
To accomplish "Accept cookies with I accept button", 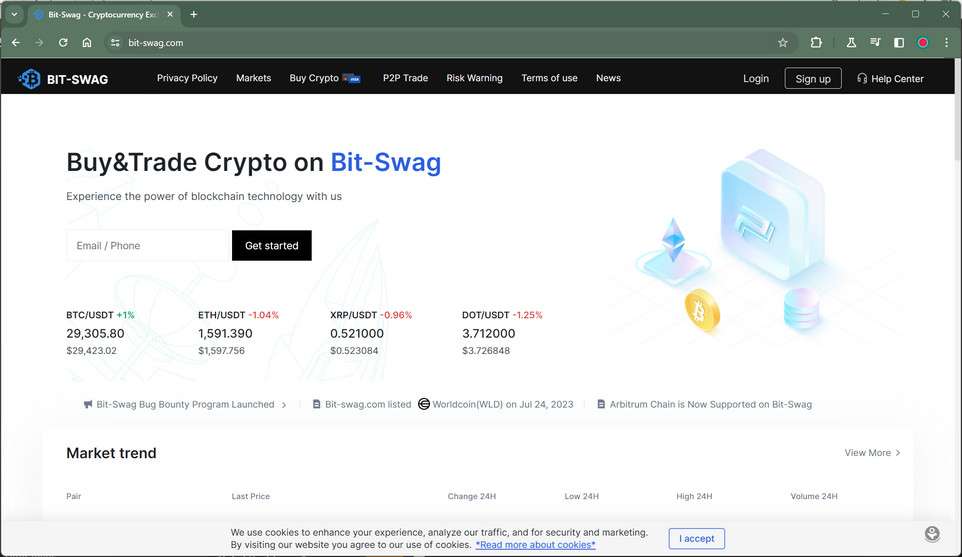I will click(x=696, y=538).
